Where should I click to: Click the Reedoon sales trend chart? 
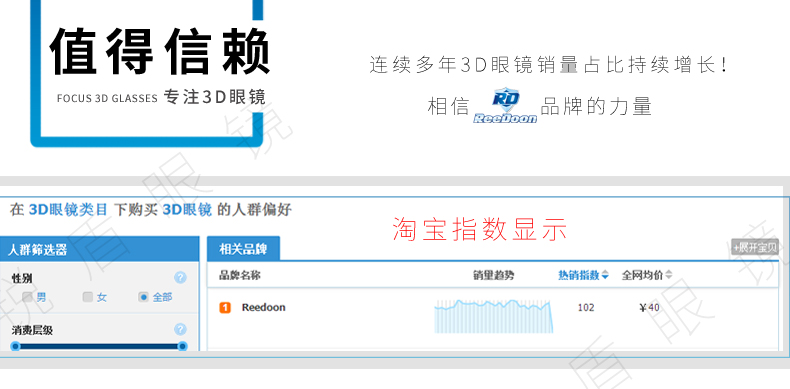pos(494,316)
